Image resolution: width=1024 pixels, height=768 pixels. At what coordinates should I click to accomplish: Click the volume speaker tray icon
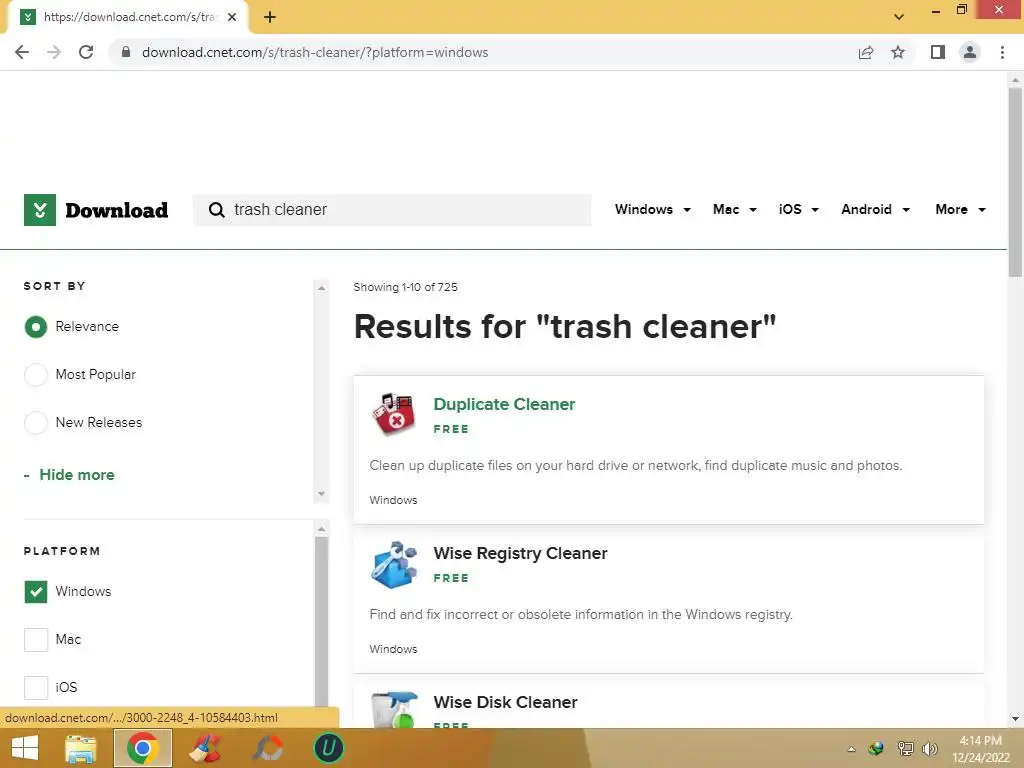click(929, 748)
